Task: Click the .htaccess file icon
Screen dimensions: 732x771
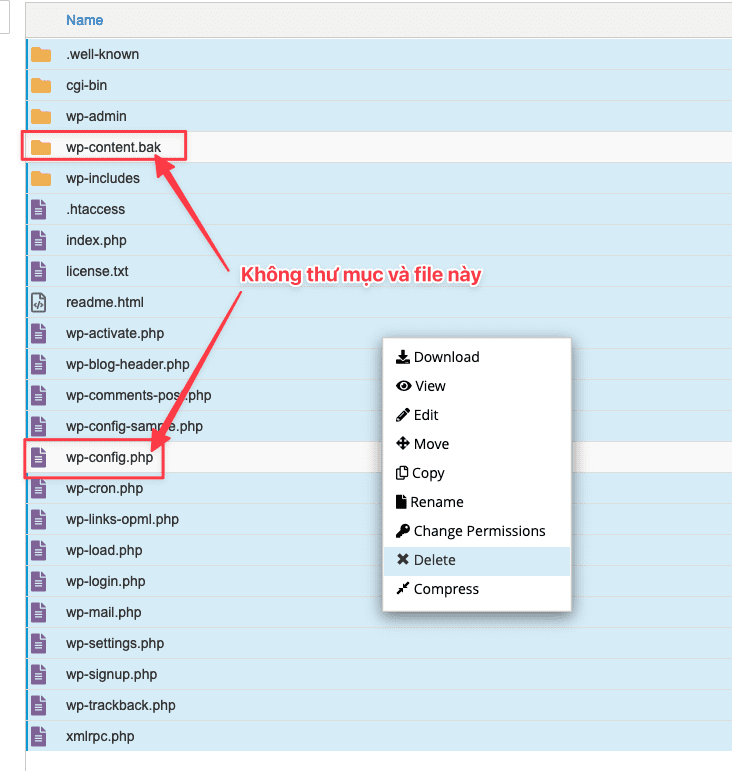Action: pos(39,210)
